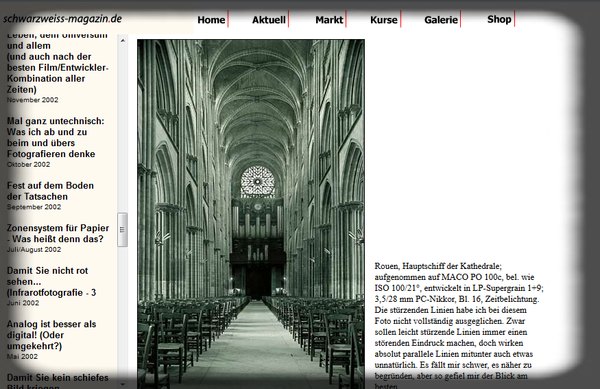Open article 'Mal ganz untechnisch' from Oktober 2002

coord(55,137)
